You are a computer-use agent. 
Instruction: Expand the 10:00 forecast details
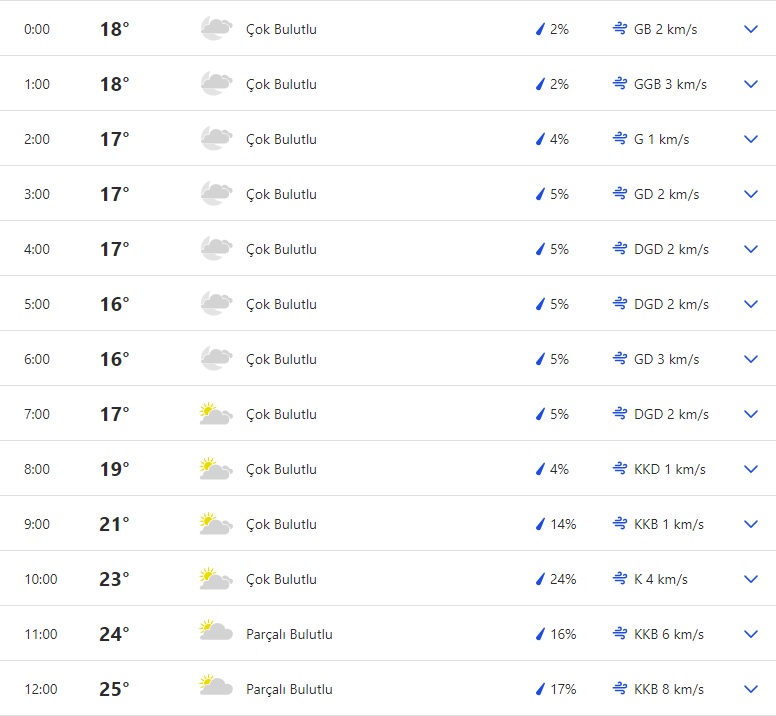[x=751, y=579]
